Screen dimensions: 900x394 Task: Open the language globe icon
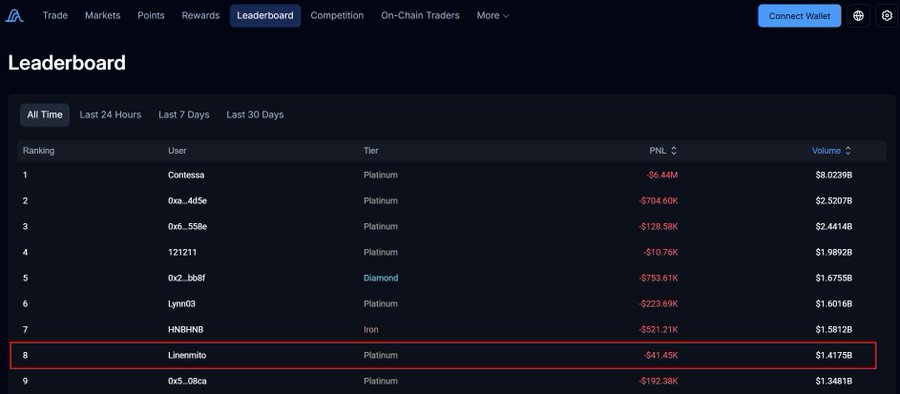pos(858,16)
